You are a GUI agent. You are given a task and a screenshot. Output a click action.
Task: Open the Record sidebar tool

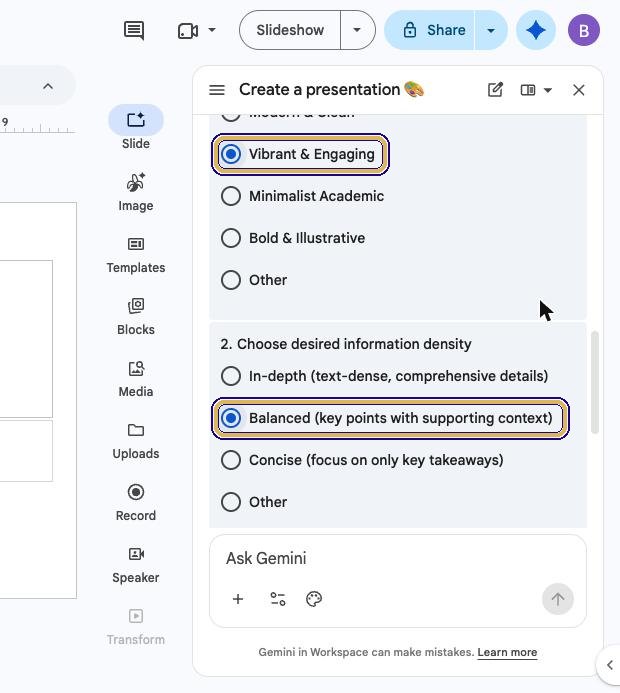(x=136, y=503)
